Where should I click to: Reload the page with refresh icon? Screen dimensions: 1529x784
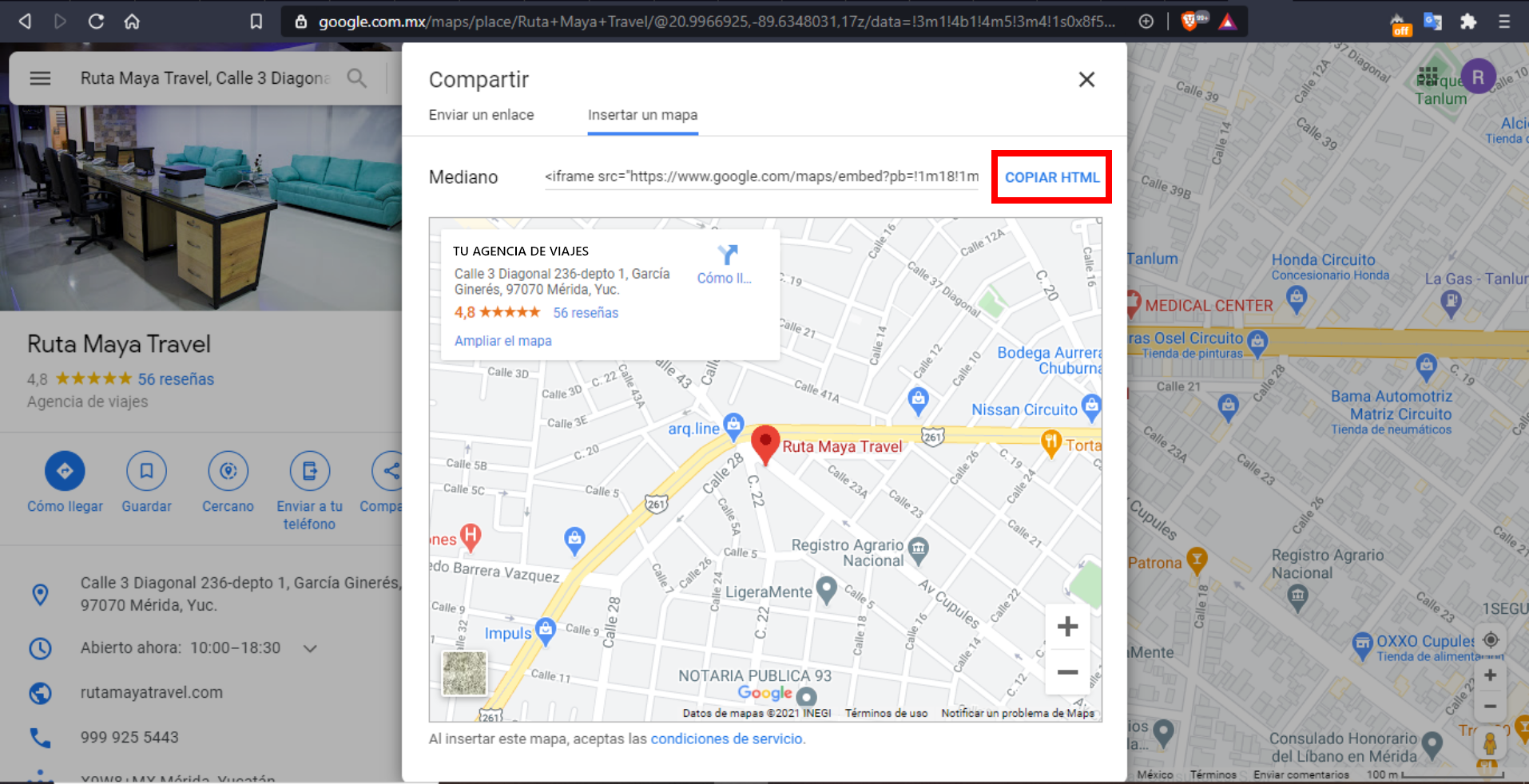96,22
